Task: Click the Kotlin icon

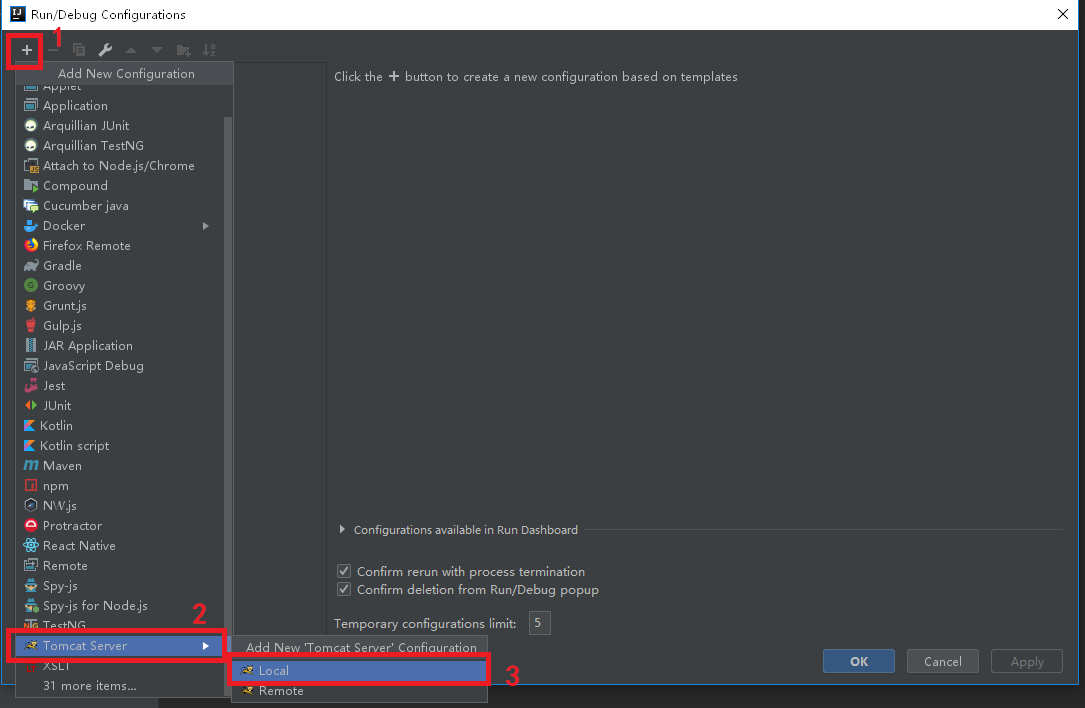Action: (x=29, y=426)
